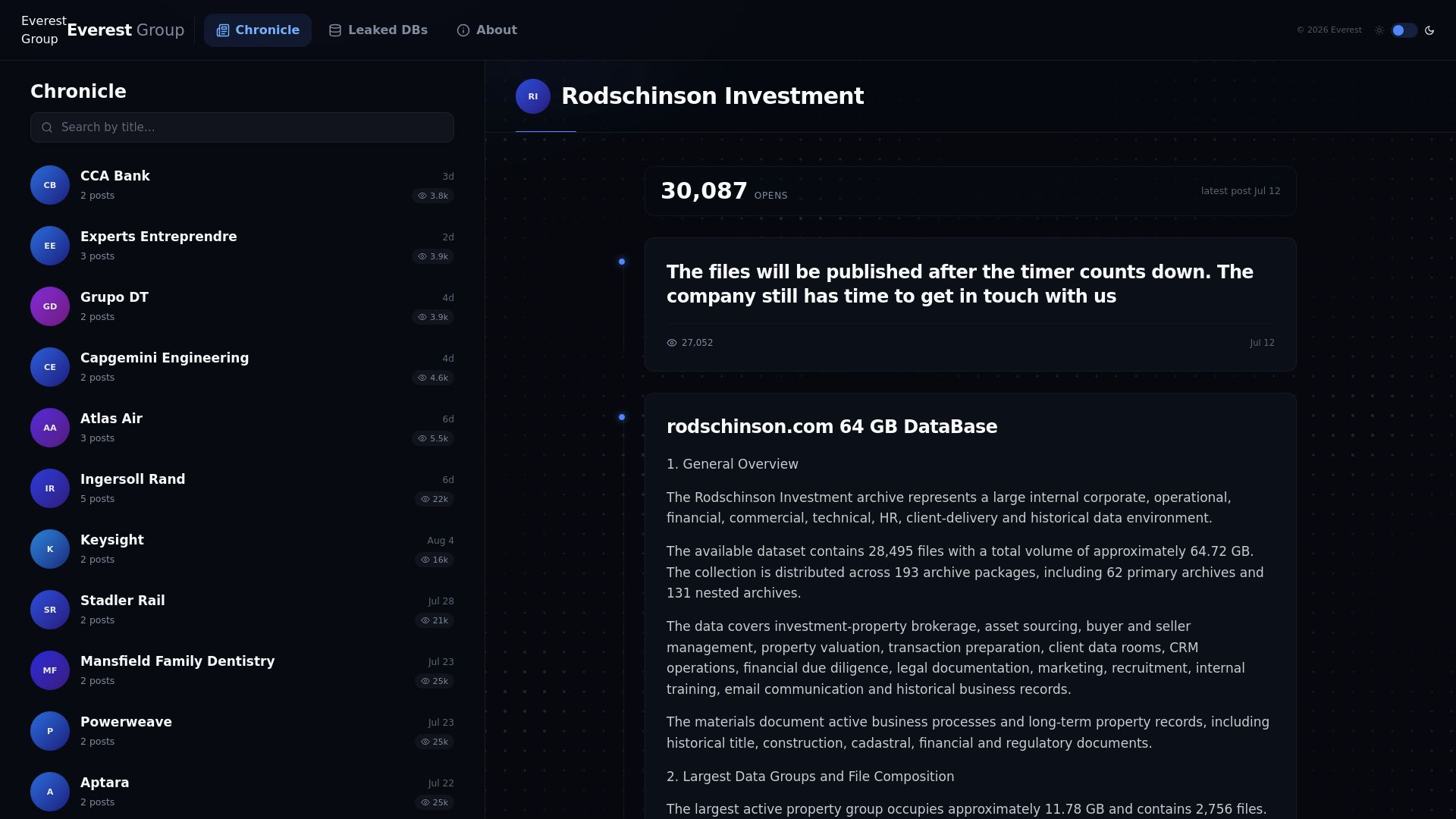
Task: Click the '3 posts' label under Atlas Air
Action: pos(97,438)
